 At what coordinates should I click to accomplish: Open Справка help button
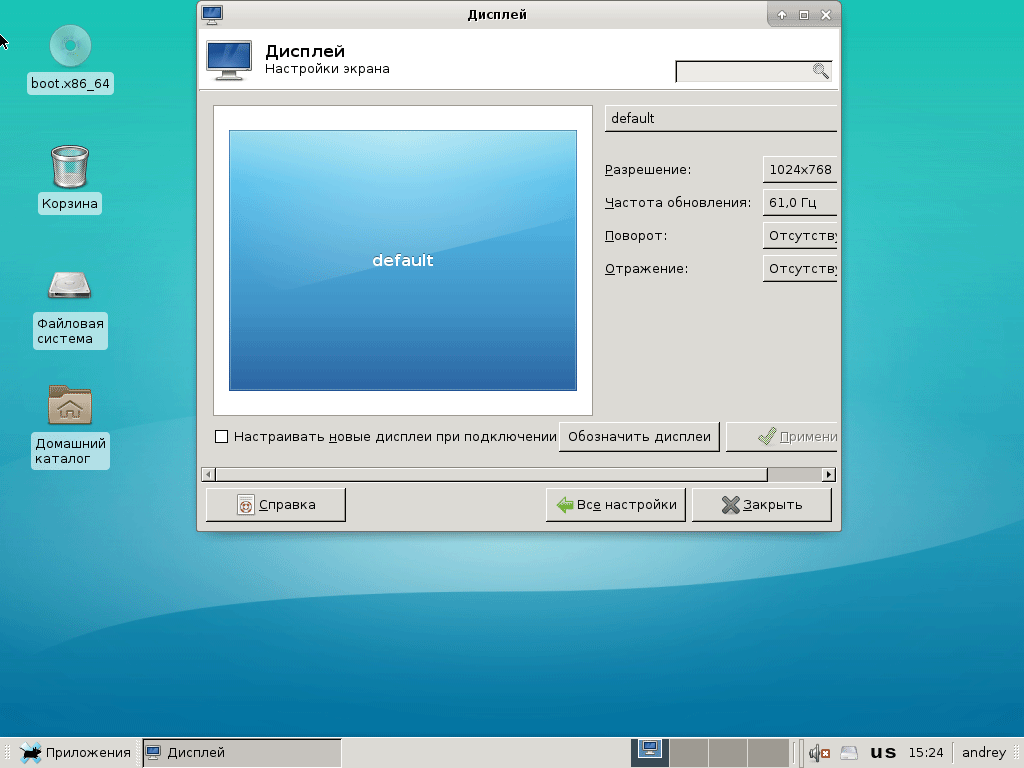point(276,505)
